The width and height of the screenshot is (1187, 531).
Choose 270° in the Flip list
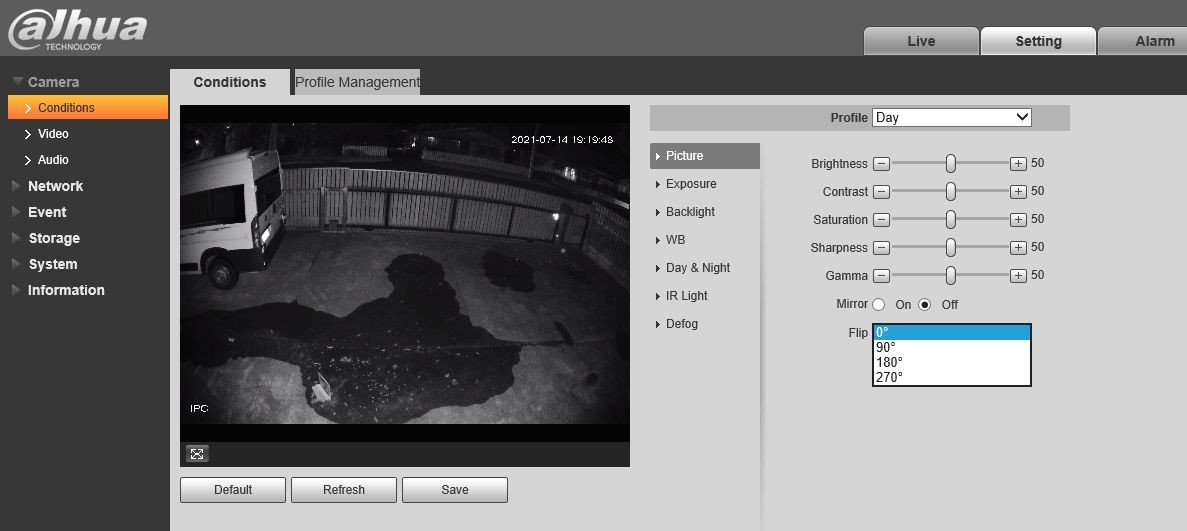pyautogui.click(x=952, y=377)
